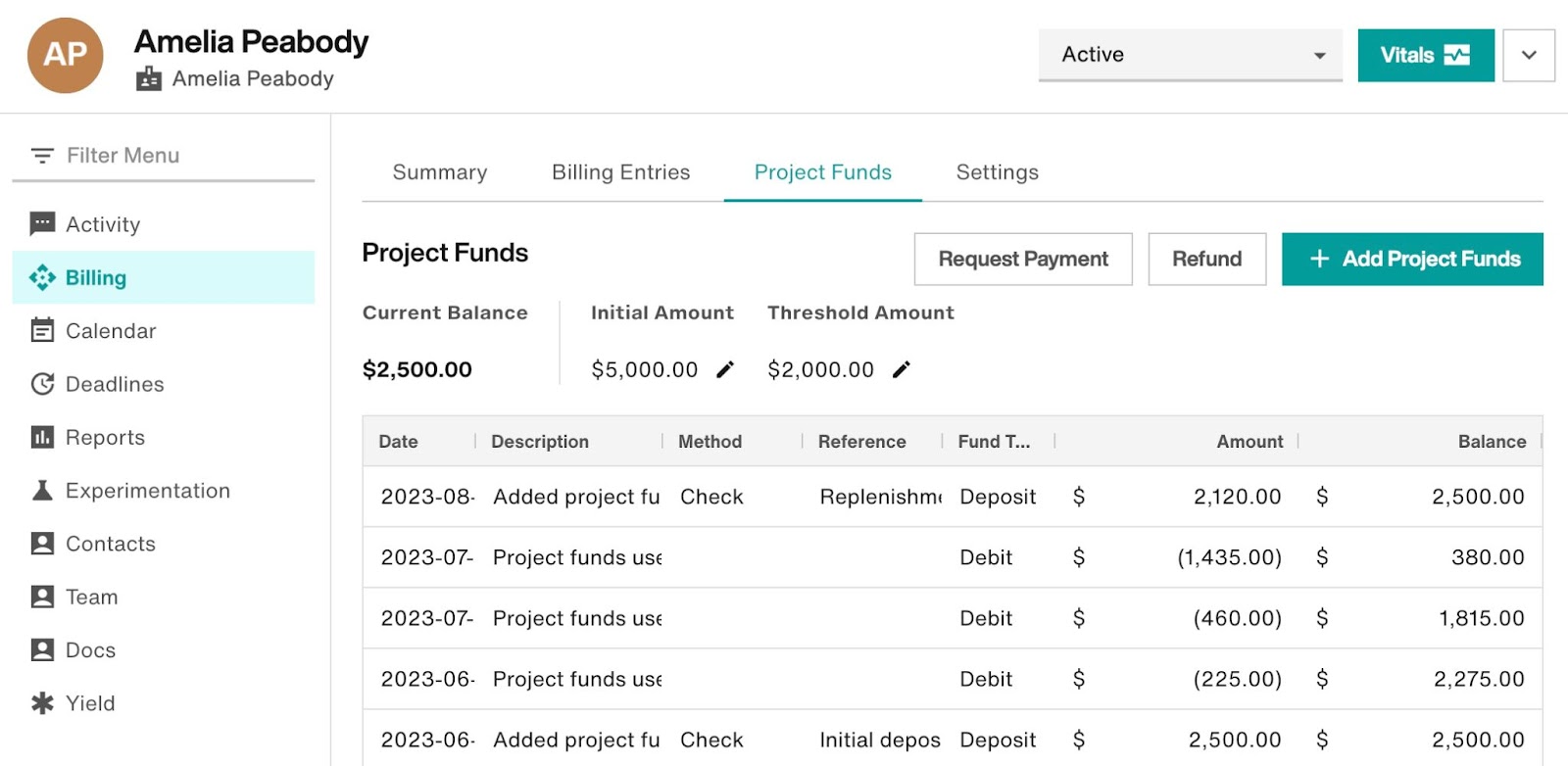The image size is (1568, 766).
Task: Open the Active status dropdown
Action: coord(1190,55)
